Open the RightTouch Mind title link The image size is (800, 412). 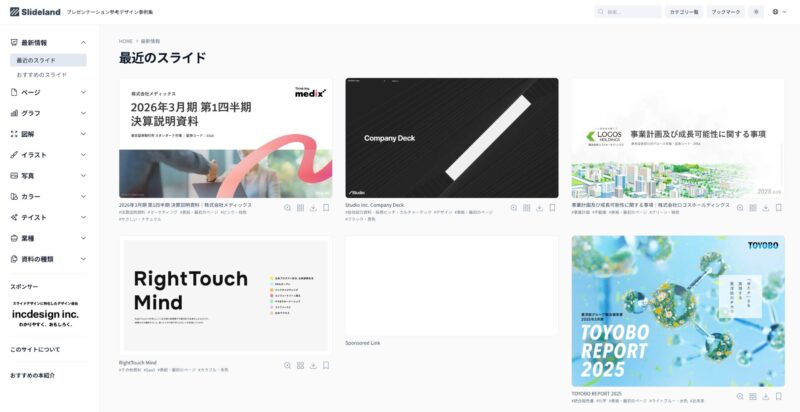pos(138,363)
